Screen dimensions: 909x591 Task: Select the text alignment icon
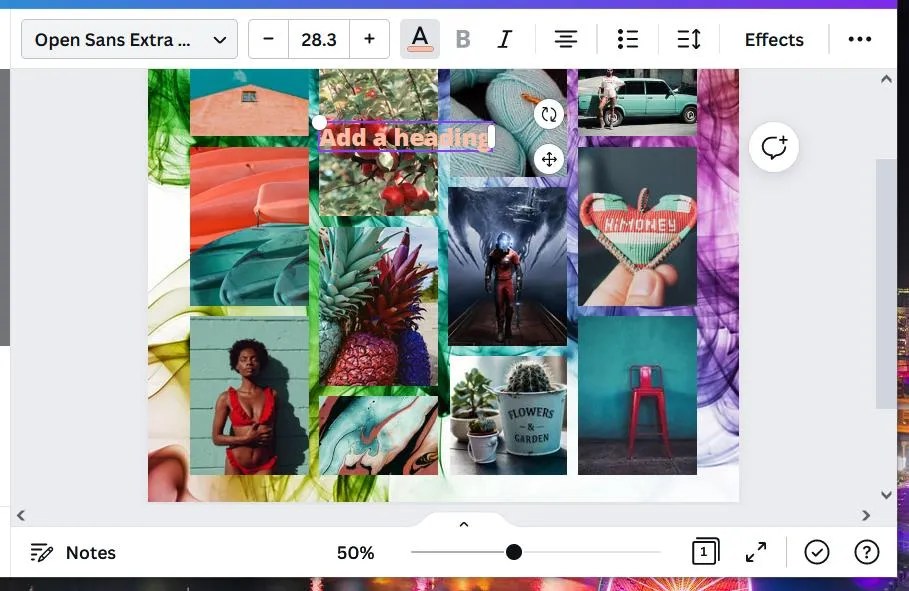click(566, 39)
